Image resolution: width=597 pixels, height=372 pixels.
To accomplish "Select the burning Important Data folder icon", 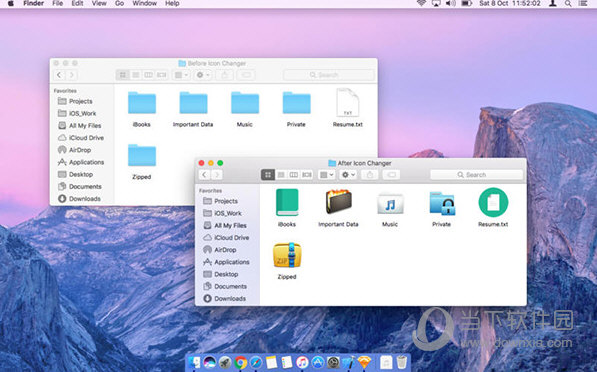I will coord(338,202).
